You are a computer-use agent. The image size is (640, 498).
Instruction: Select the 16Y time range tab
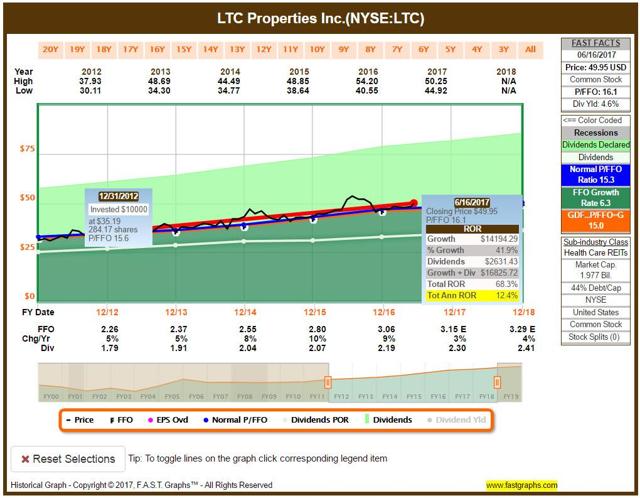157,50
